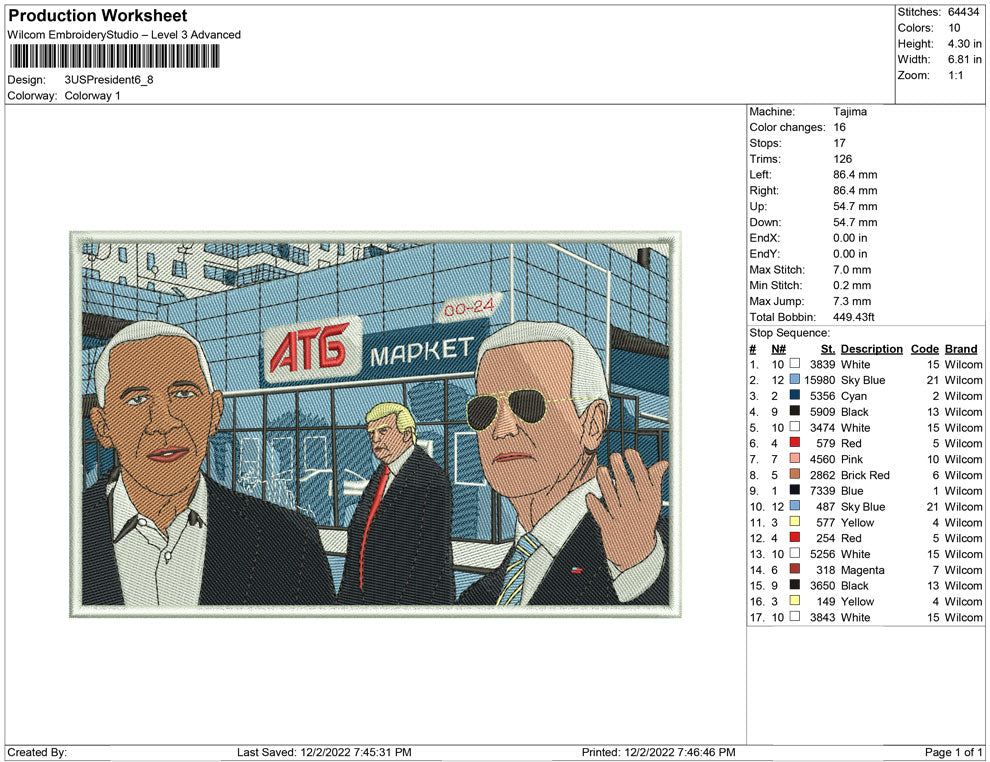Click the 'N#' column header
The height and width of the screenshot is (762, 990).
coord(778,349)
